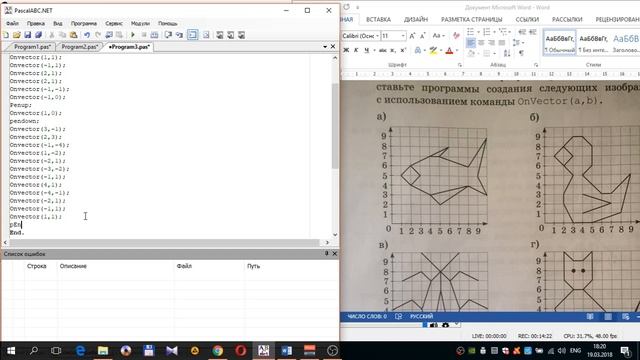The image size is (640, 360).
Task: Open the Модули menu
Action: click(x=140, y=23)
